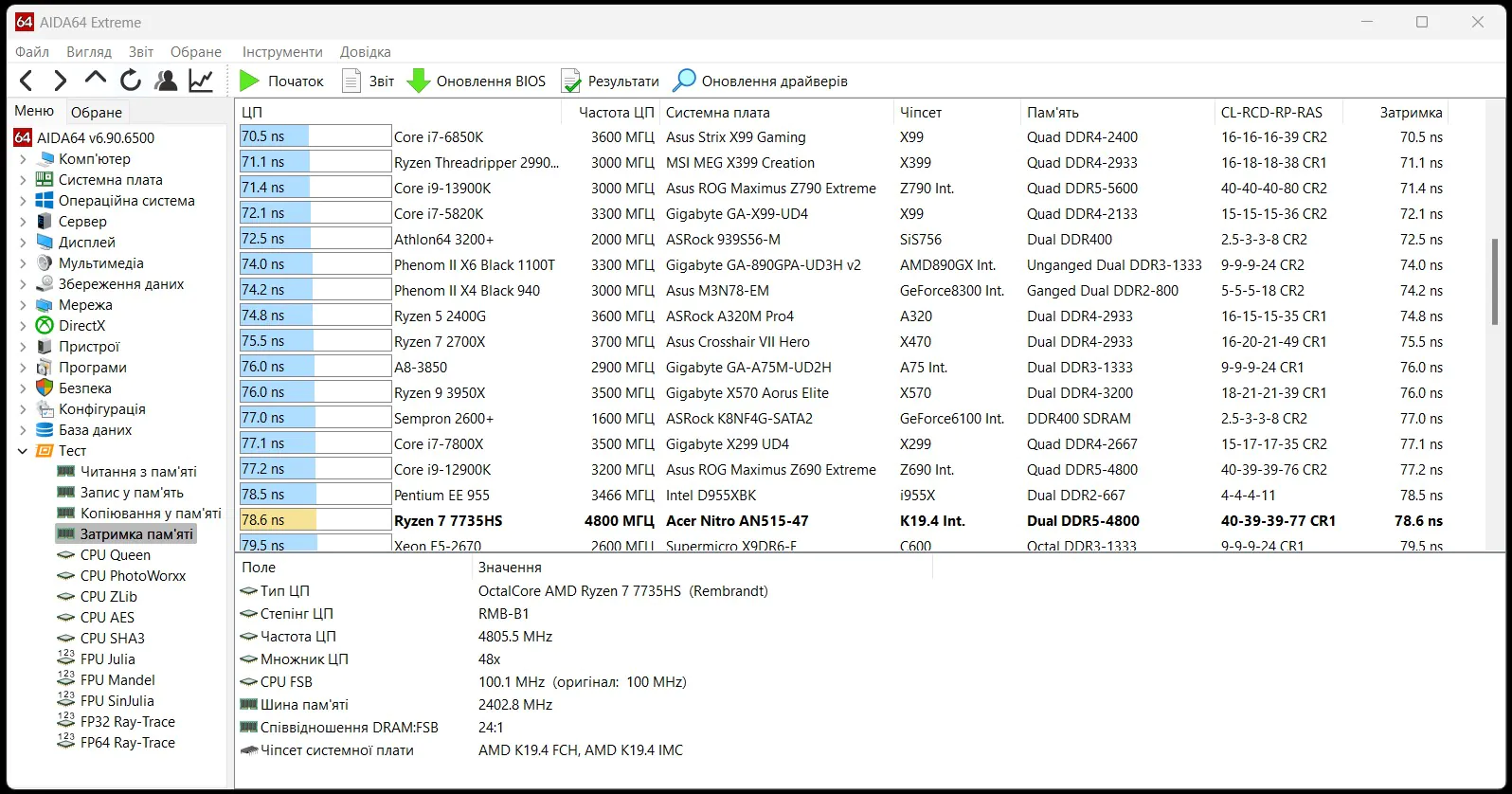Expand the Операційна система node

(x=23, y=201)
